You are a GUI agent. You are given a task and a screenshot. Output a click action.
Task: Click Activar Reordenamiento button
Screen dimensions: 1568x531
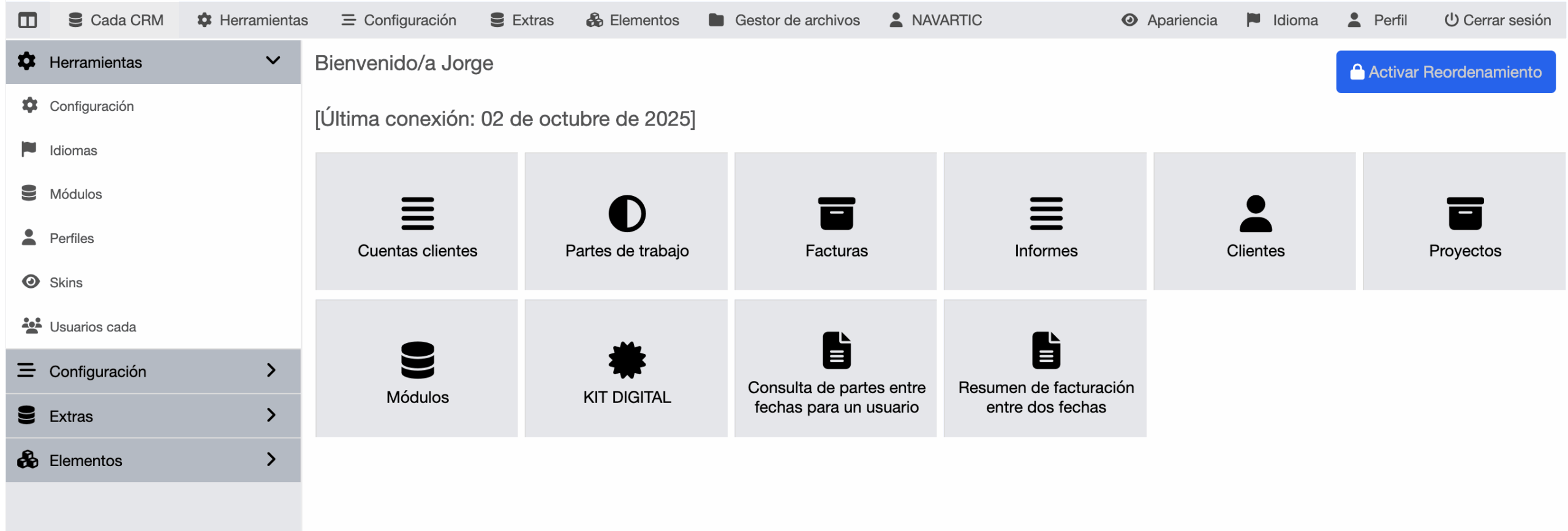1445,72
